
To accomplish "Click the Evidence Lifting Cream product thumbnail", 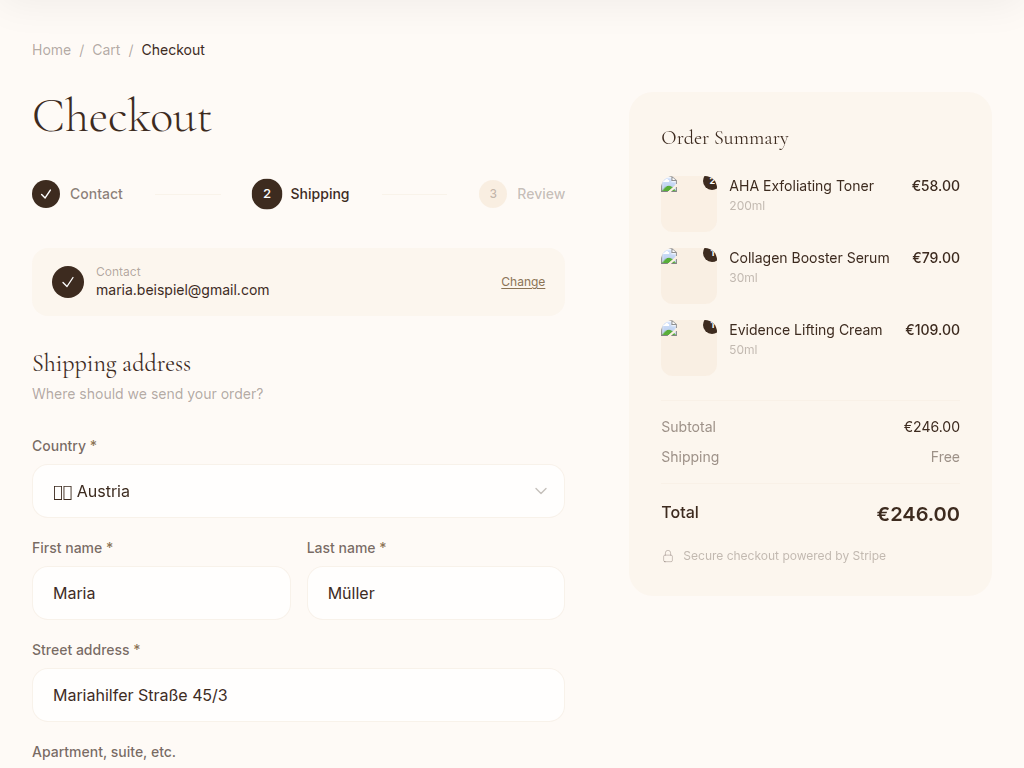I will click(x=688, y=349).
